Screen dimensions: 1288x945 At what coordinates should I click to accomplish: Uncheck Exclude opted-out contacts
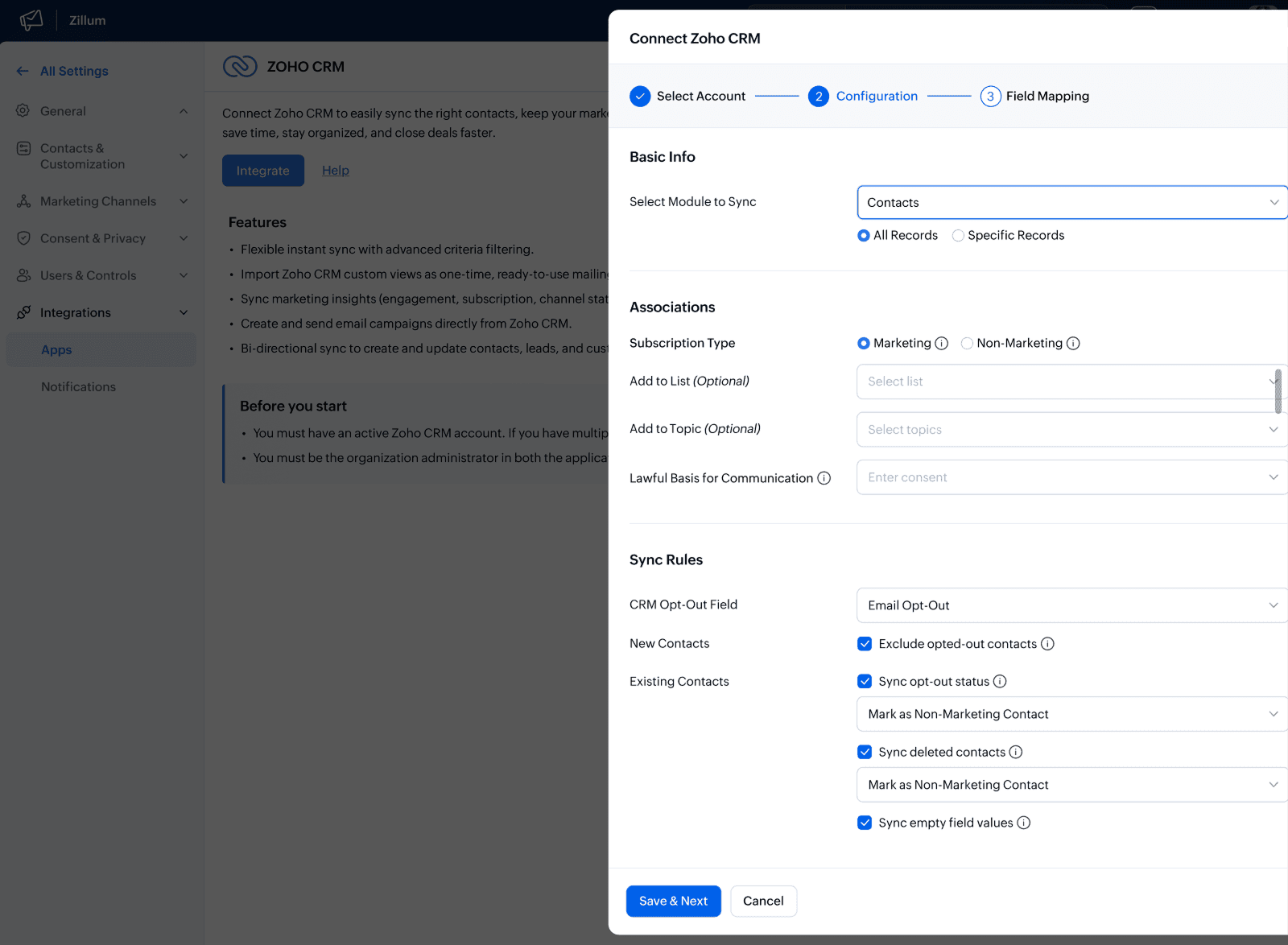(x=865, y=644)
